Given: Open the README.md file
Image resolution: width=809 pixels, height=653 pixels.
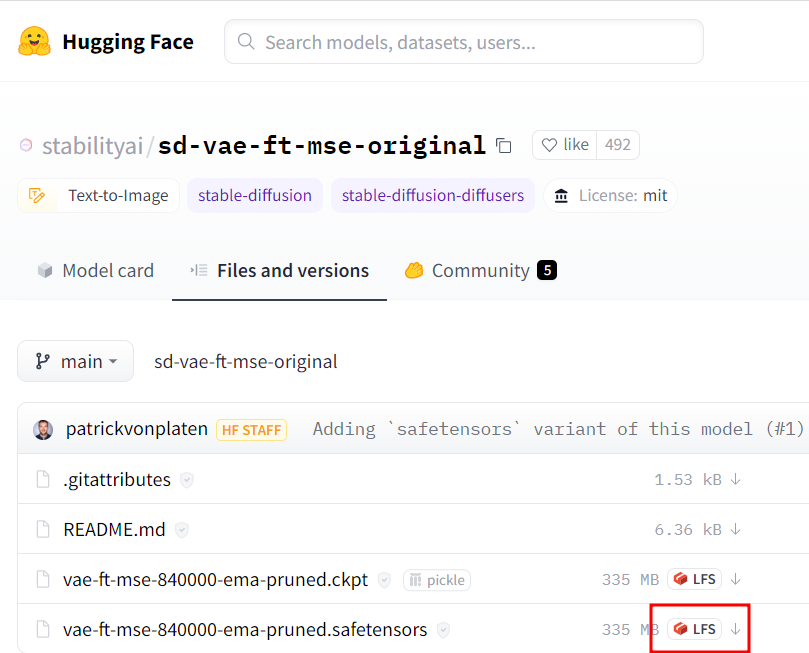Looking at the screenshot, I should (x=114, y=530).
